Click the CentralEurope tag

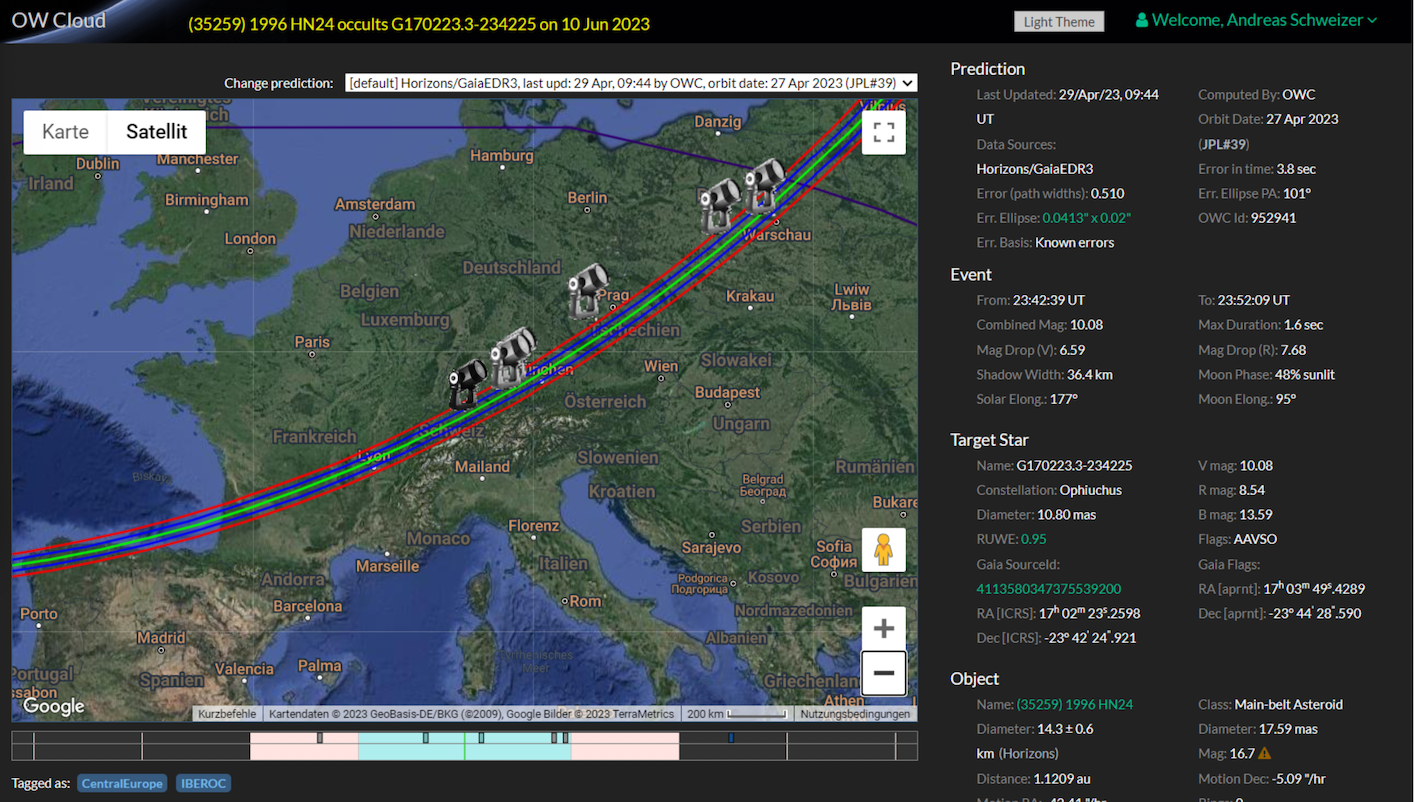[x=122, y=783]
